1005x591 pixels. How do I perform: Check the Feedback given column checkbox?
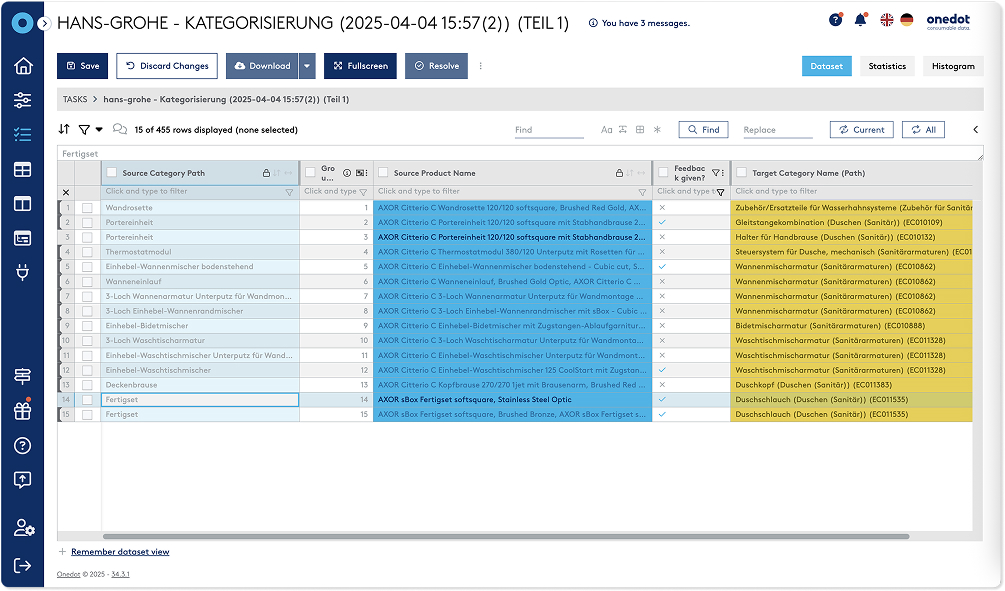pyautogui.click(x=663, y=172)
